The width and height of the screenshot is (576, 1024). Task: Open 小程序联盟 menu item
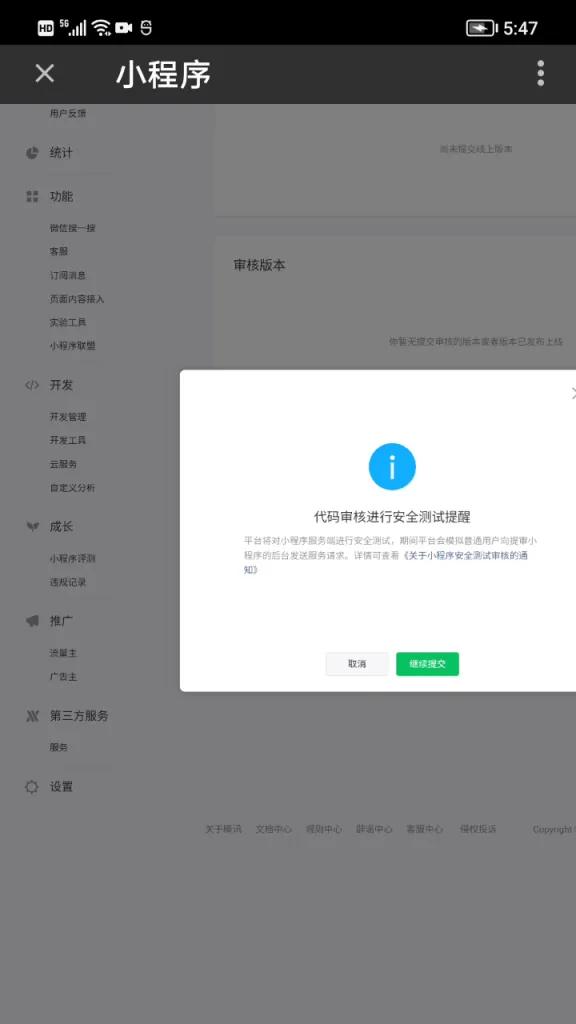click(x=72, y=346)
